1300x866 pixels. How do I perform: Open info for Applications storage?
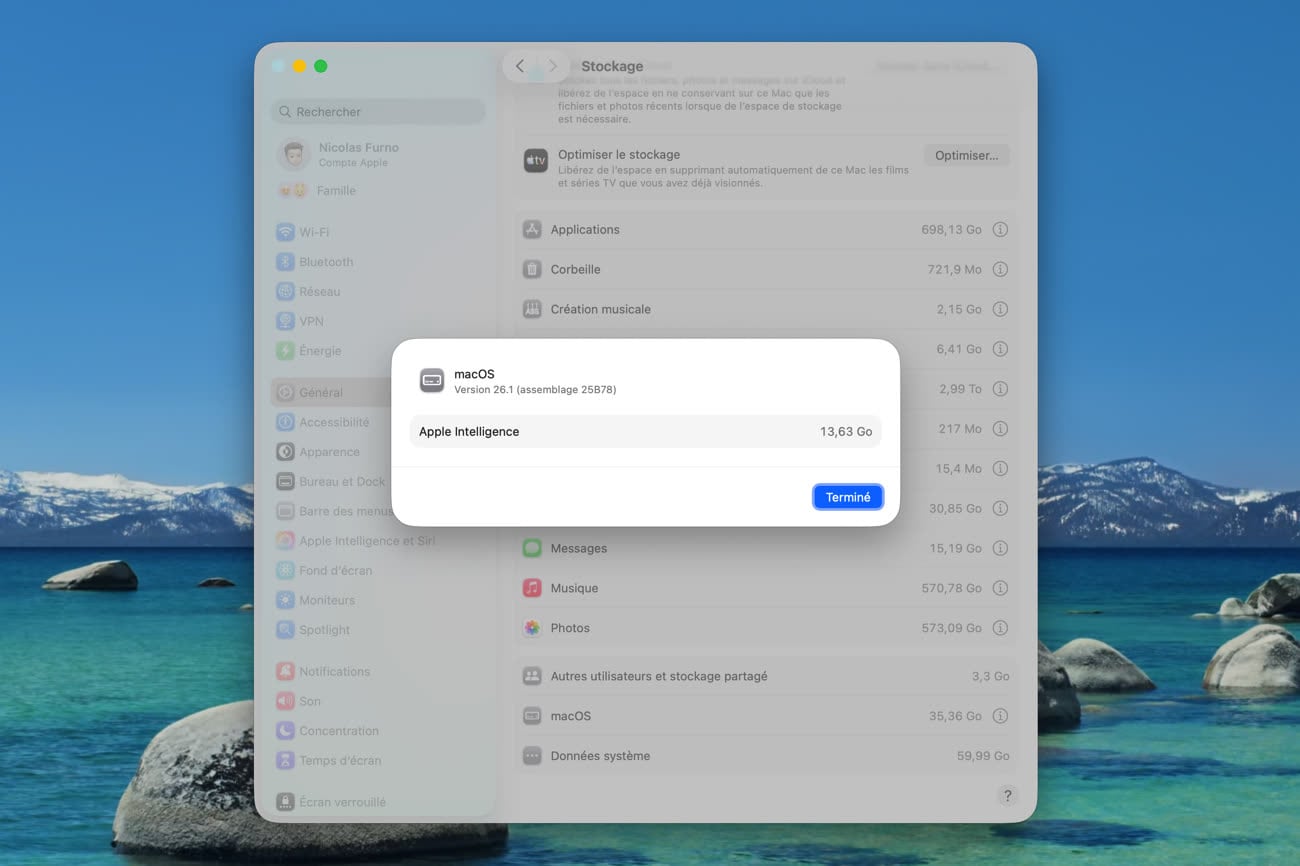[1000, 230]
